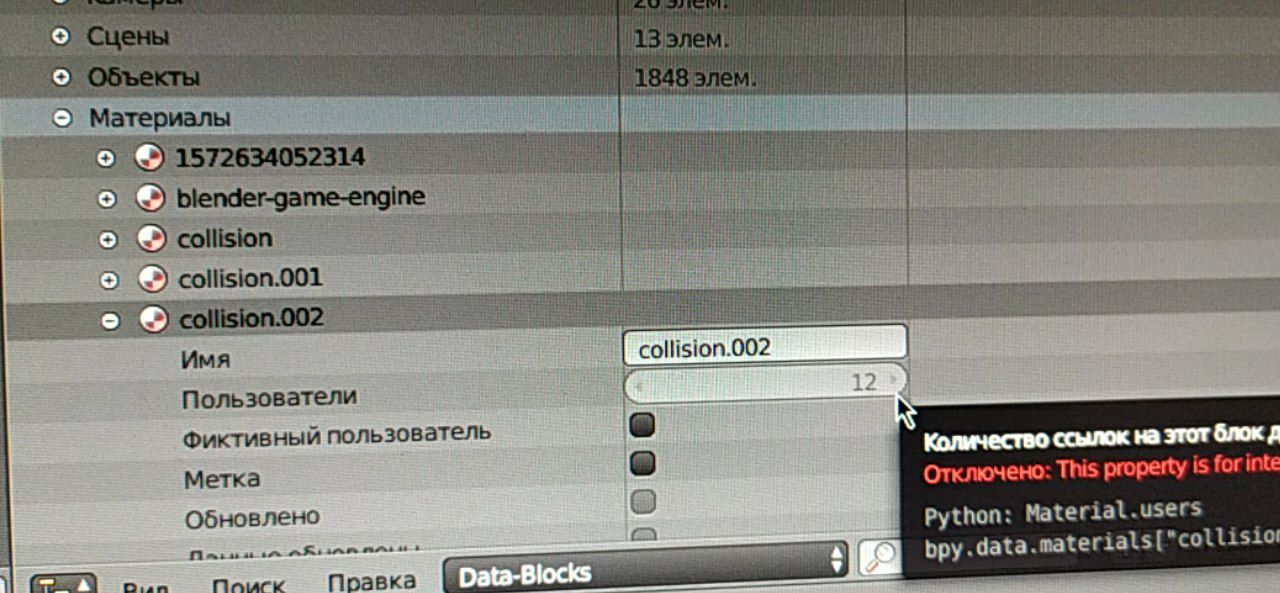The image size is (1280, 593).
Task: Expand the collision.001 material entry
Action: point(109,280)
